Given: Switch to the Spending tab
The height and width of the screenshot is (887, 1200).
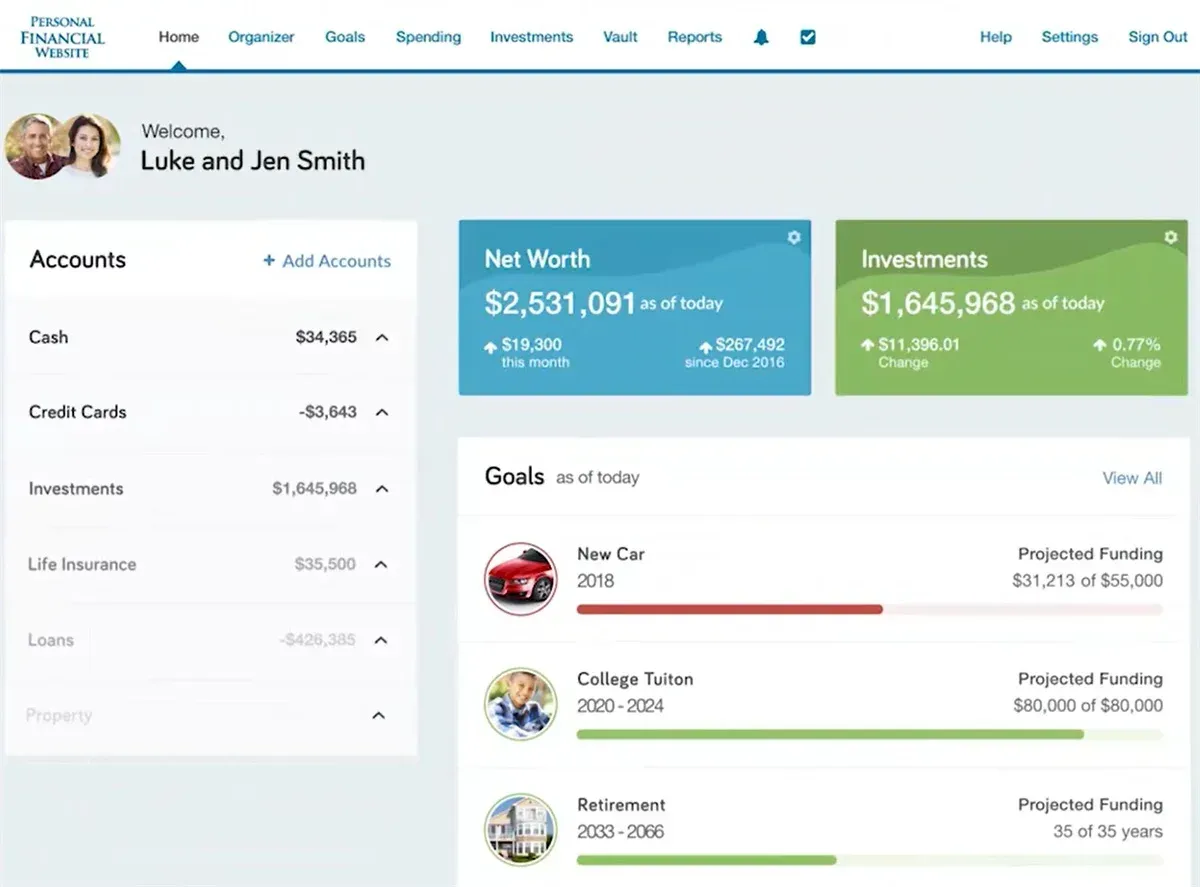Looking at the screenshot, I should pos(428,37).
